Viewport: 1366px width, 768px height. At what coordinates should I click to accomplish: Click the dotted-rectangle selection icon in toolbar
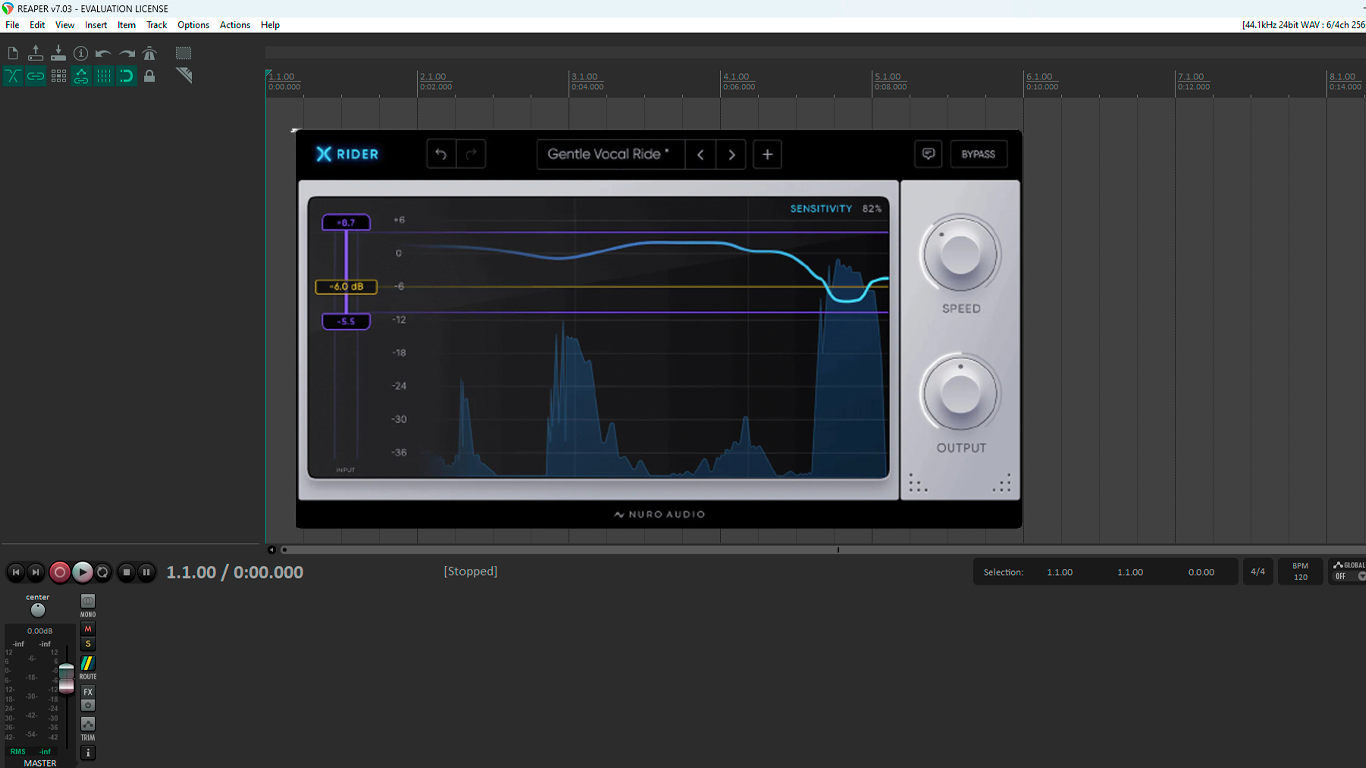coord(184,53)
